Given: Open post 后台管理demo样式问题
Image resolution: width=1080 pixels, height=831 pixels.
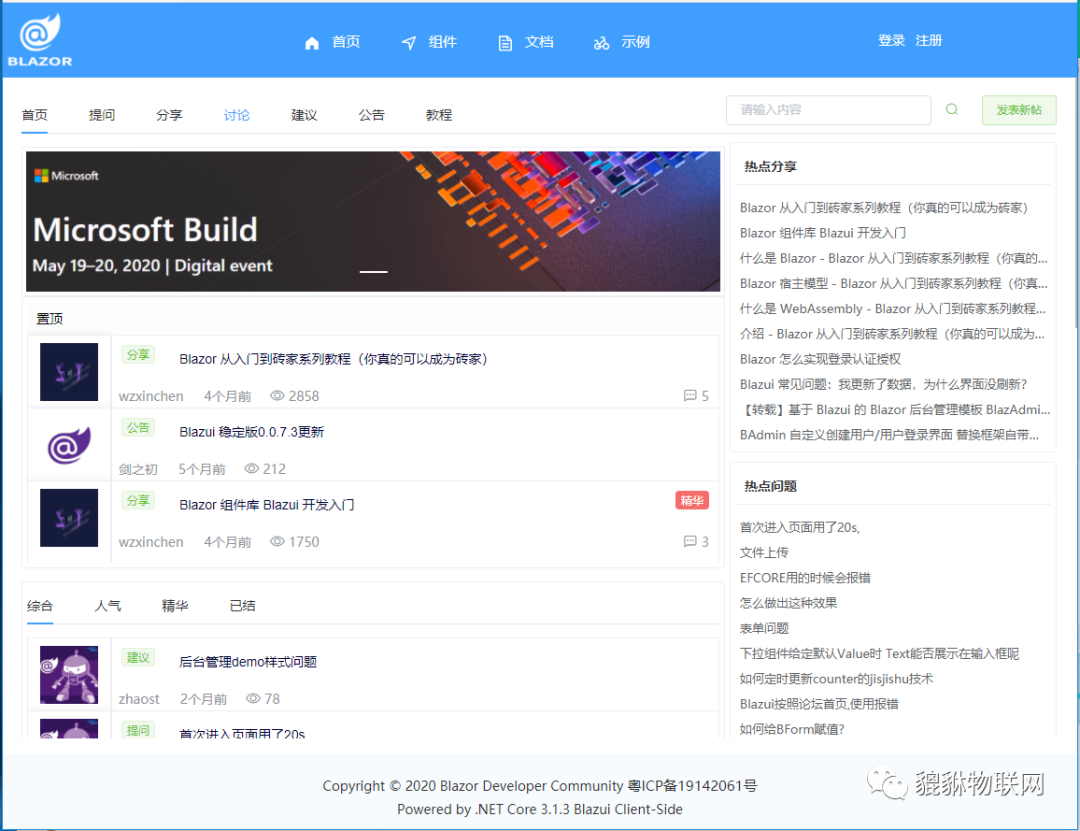Looking at the screenshot, I should tap(248, 662).
